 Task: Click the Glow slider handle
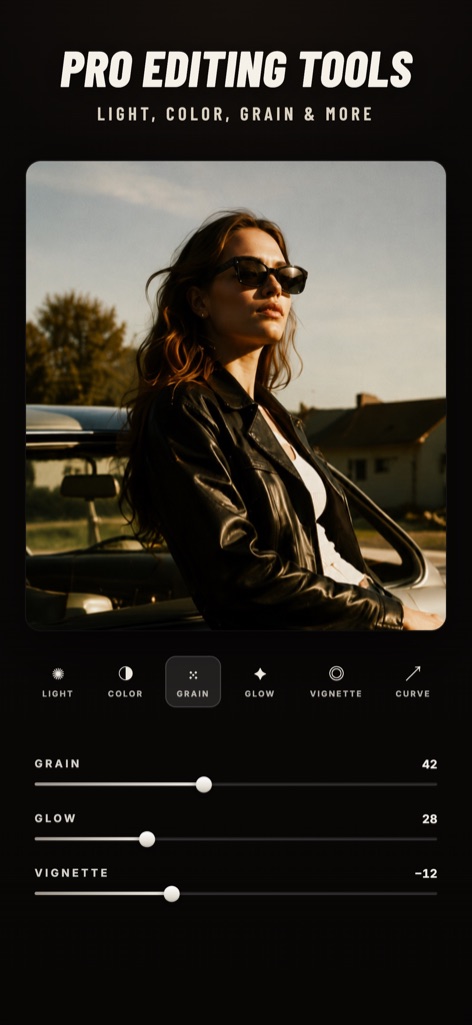147,839
